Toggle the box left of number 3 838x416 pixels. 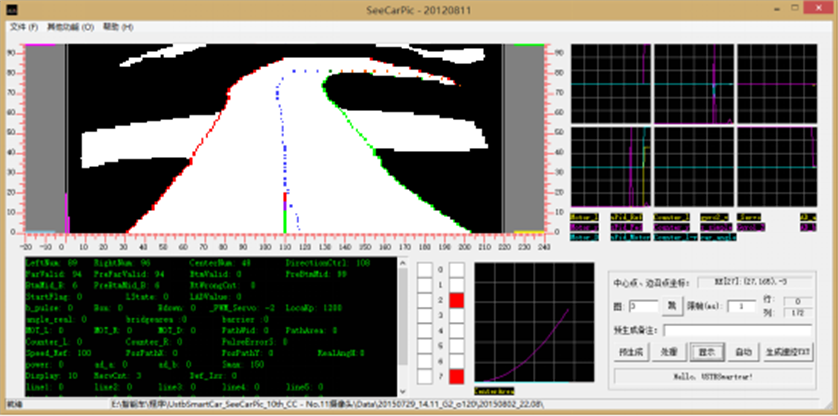click(424, 315)
